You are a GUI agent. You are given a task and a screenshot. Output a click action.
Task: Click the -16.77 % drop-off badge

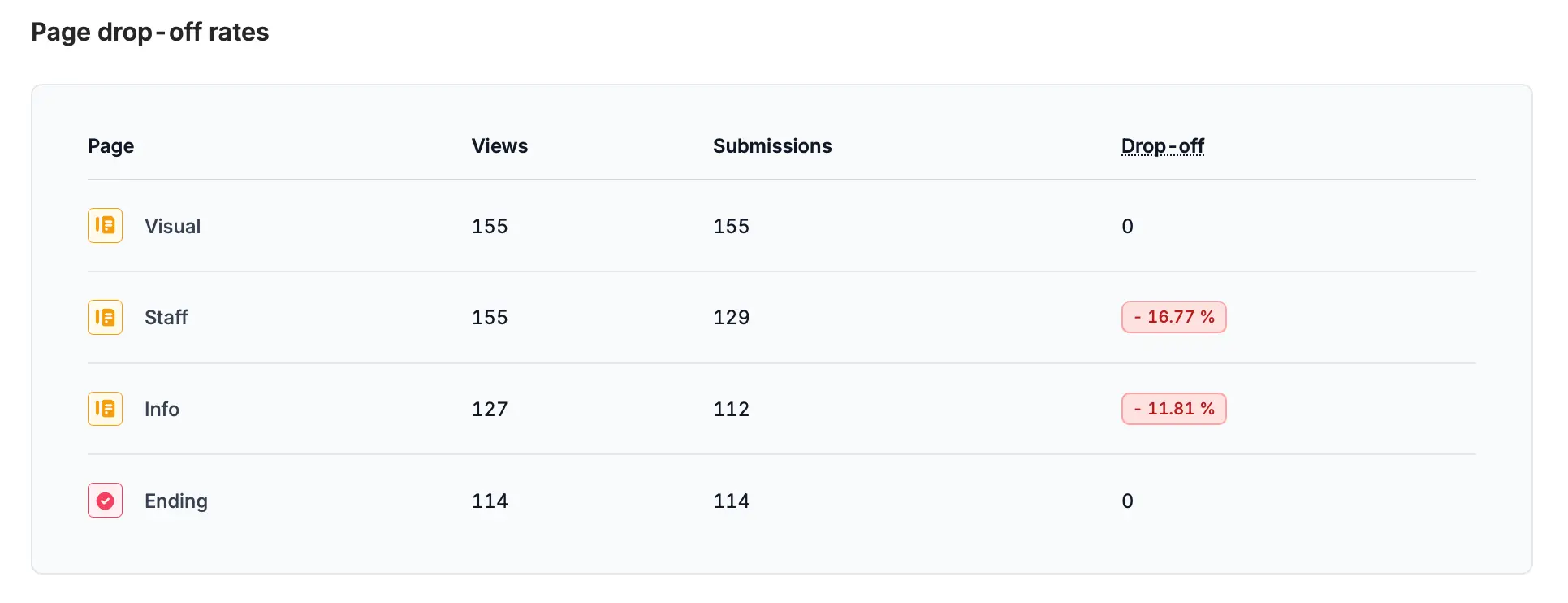1173,317
